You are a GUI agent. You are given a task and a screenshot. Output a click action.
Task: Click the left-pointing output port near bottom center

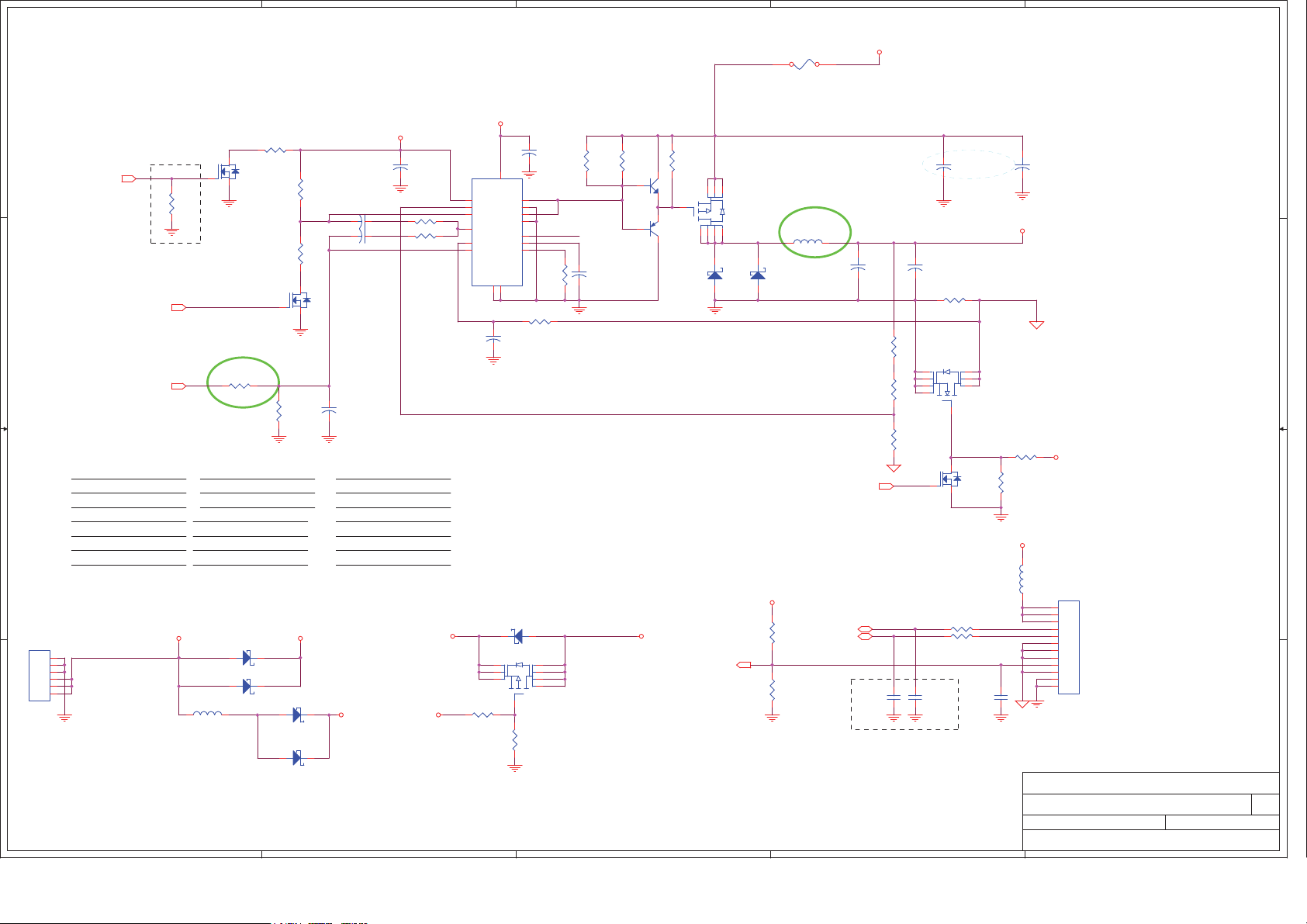pyautogui.click(x=743, y=665)
